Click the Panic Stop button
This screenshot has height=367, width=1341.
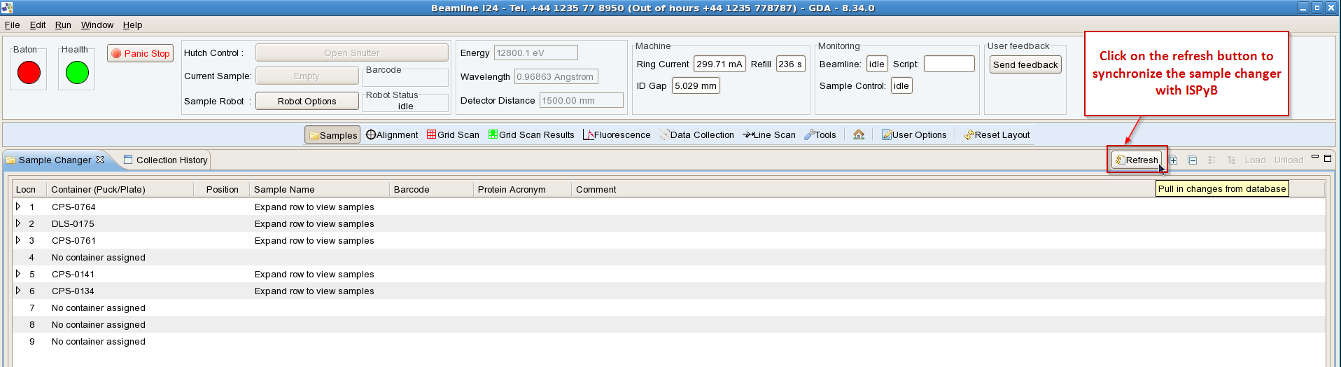click(x=141, y=53)
